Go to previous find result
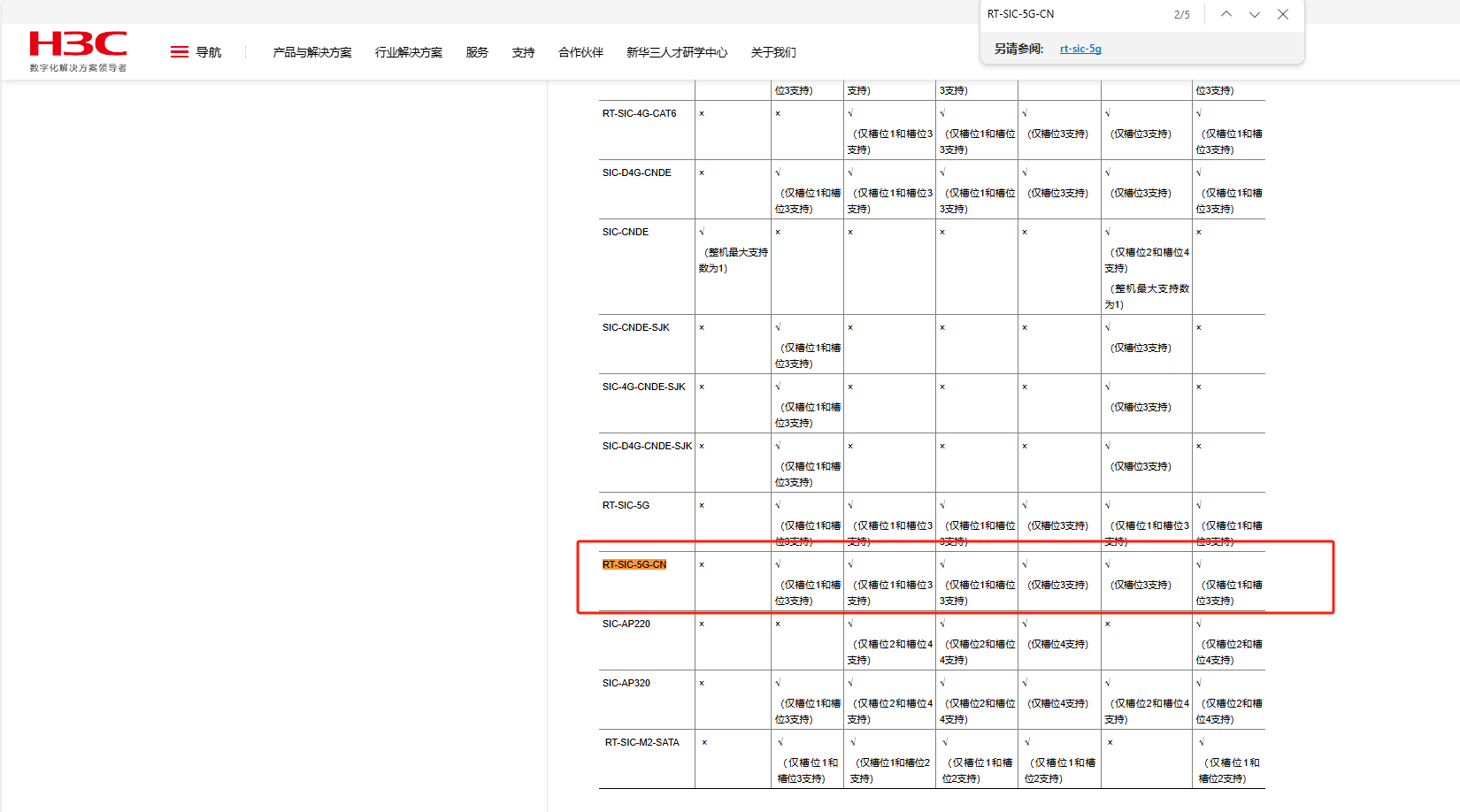The height and width of the screenshot is (812, 1460). [x=1226, y=14]
